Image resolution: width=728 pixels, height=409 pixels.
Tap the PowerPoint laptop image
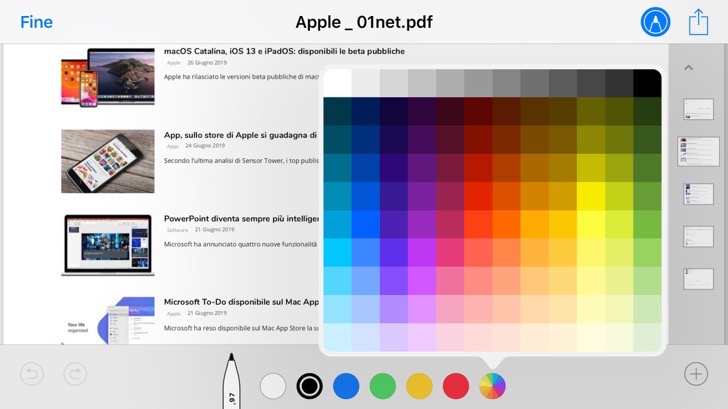coord(108,245)
